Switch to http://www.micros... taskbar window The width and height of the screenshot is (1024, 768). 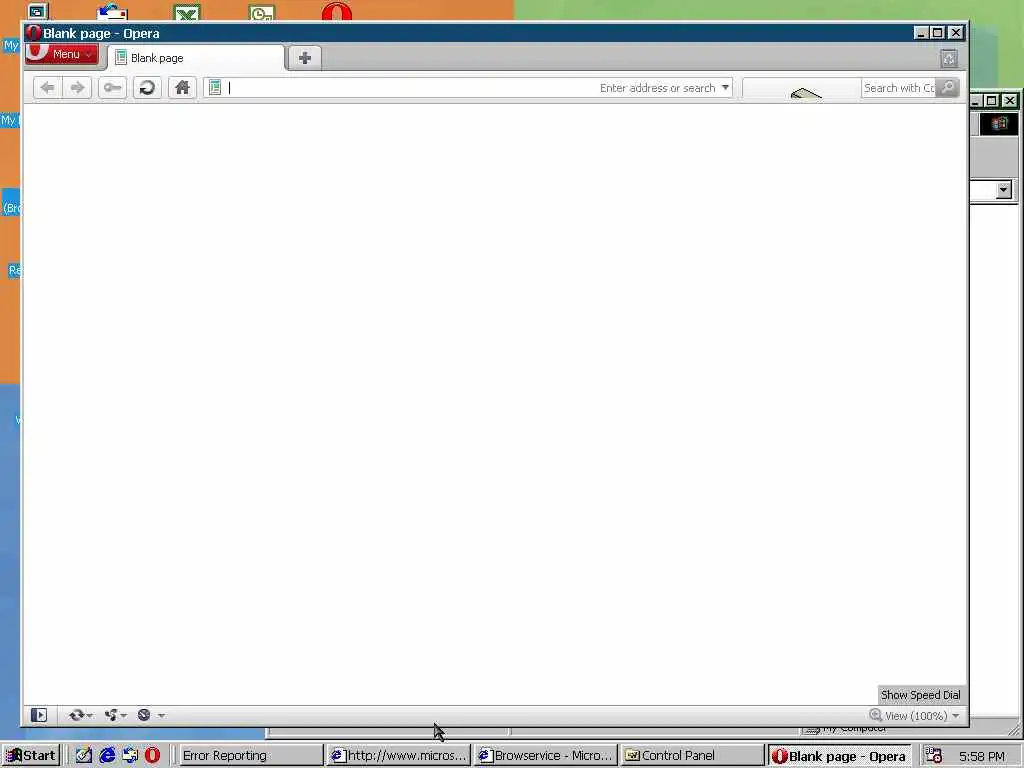[398, 756]
